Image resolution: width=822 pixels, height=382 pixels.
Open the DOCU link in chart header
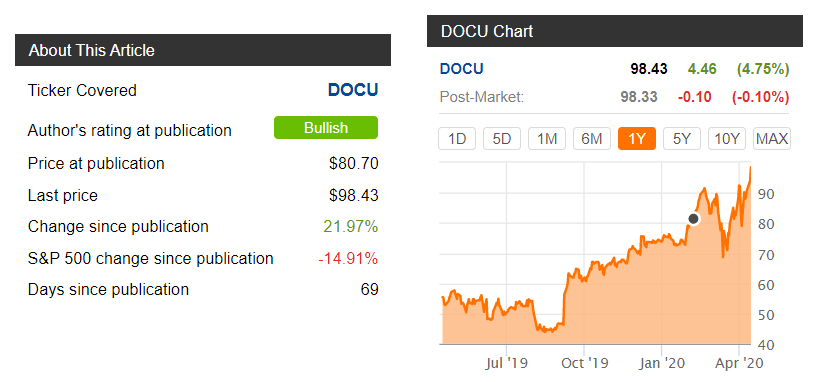[461, 69]
